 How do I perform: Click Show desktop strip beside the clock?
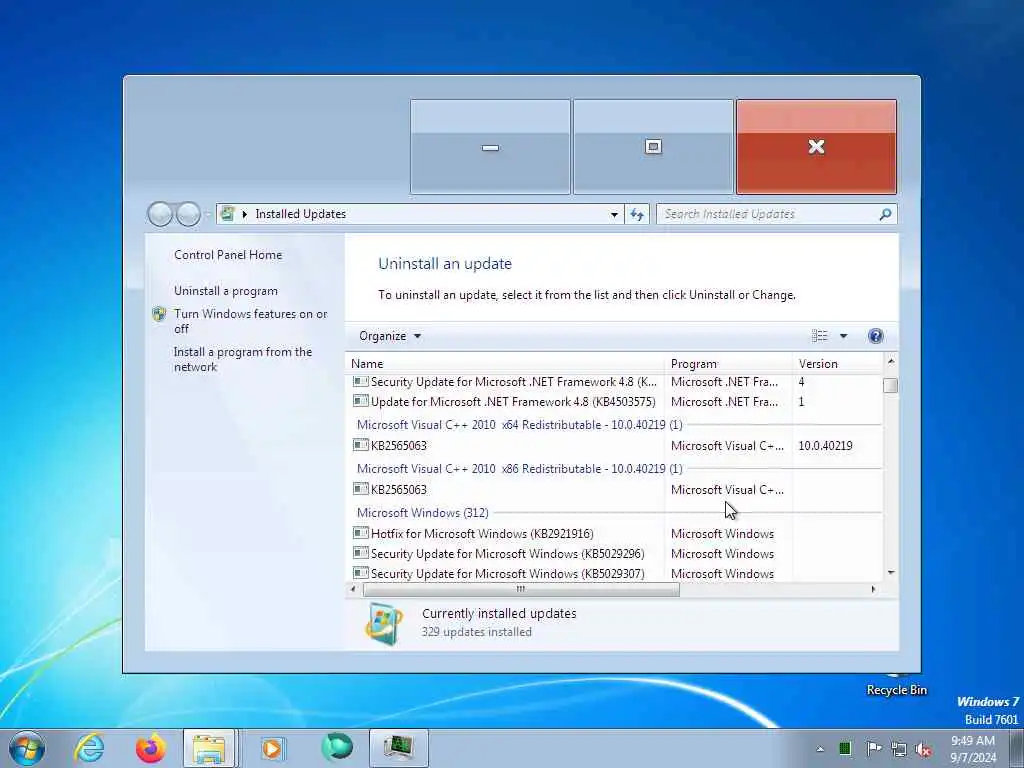pos(1016,748)
